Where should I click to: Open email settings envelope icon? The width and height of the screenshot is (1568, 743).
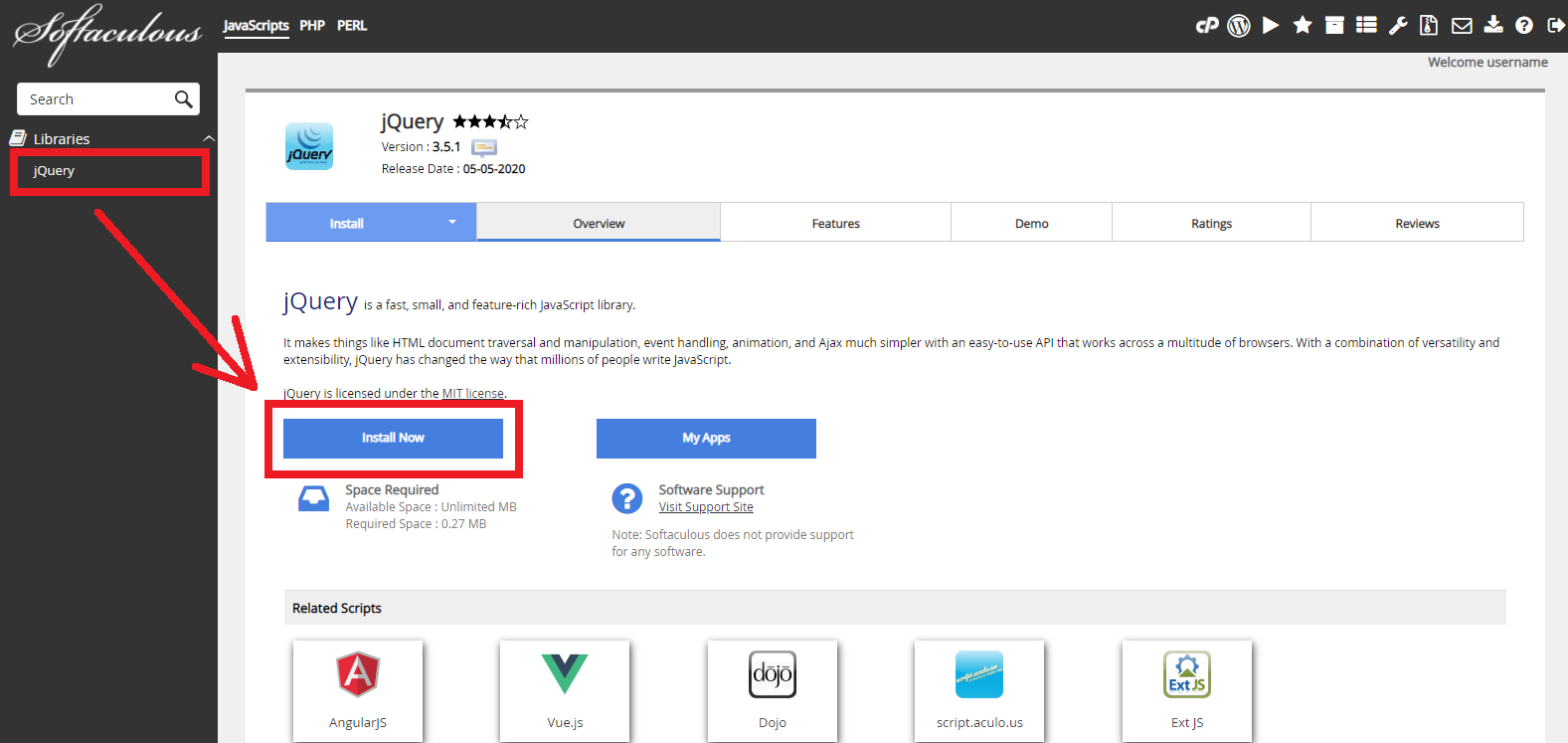click(x=1462, y=26)
